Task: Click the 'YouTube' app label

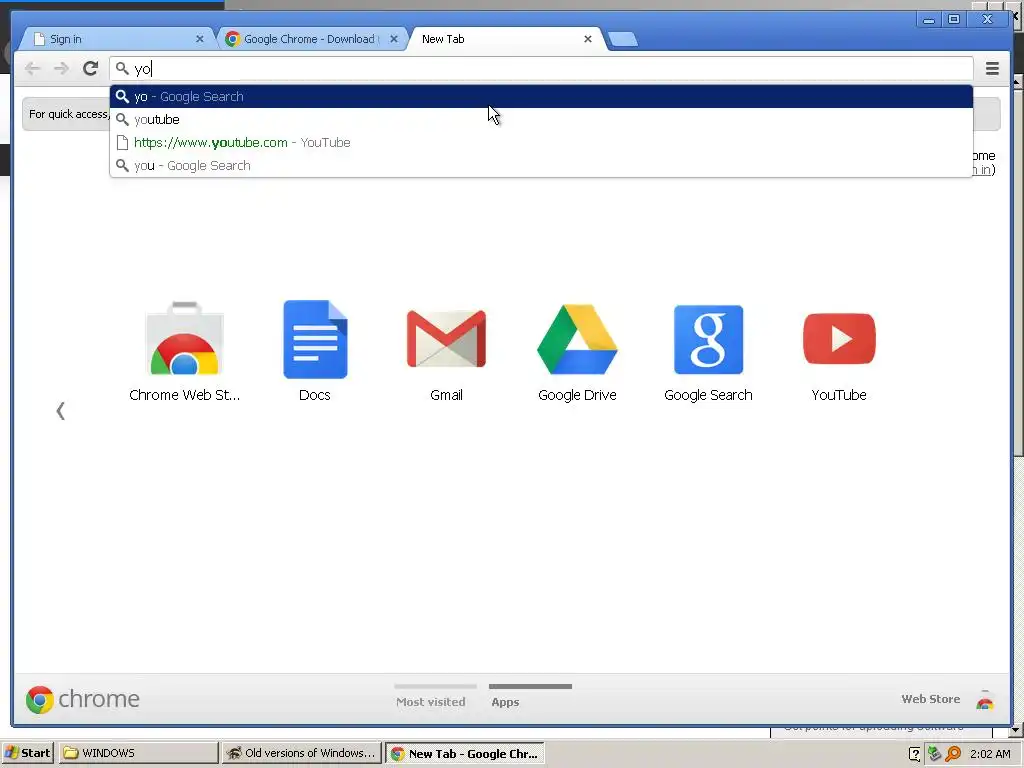Action: [839, 395]
